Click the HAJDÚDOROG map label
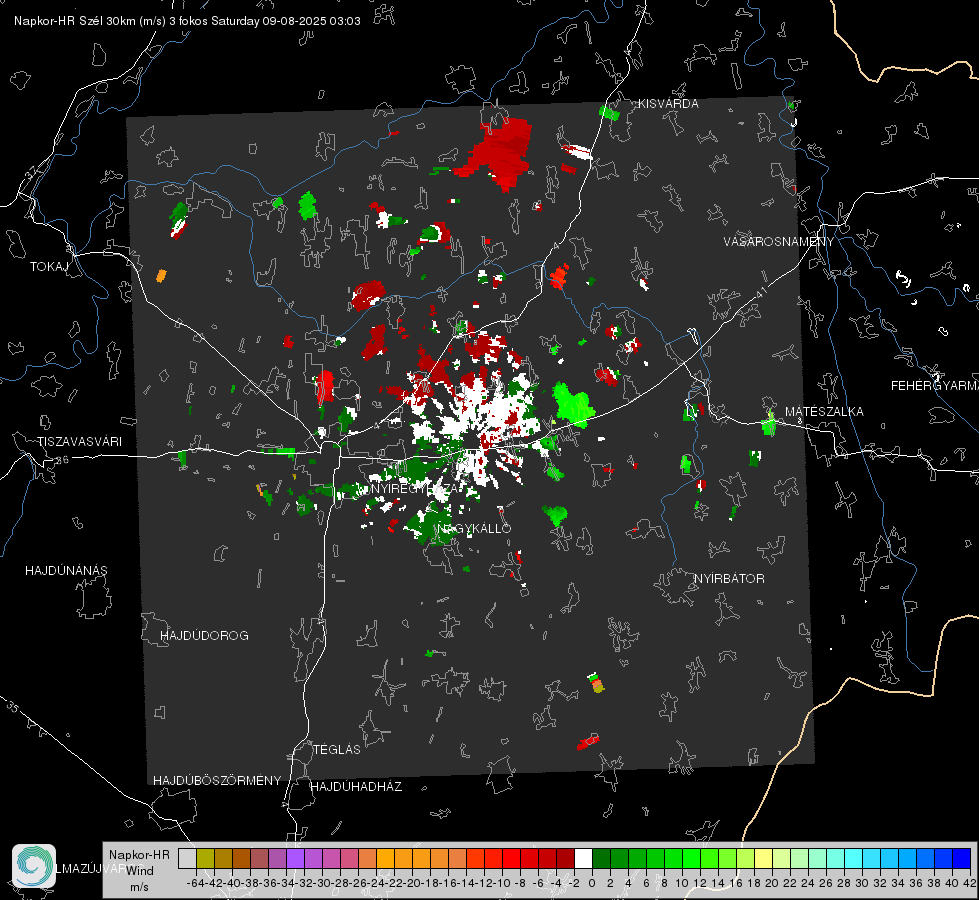Image resolution: width=979 pixels, height=900 pixels. (x=204, y=636)
